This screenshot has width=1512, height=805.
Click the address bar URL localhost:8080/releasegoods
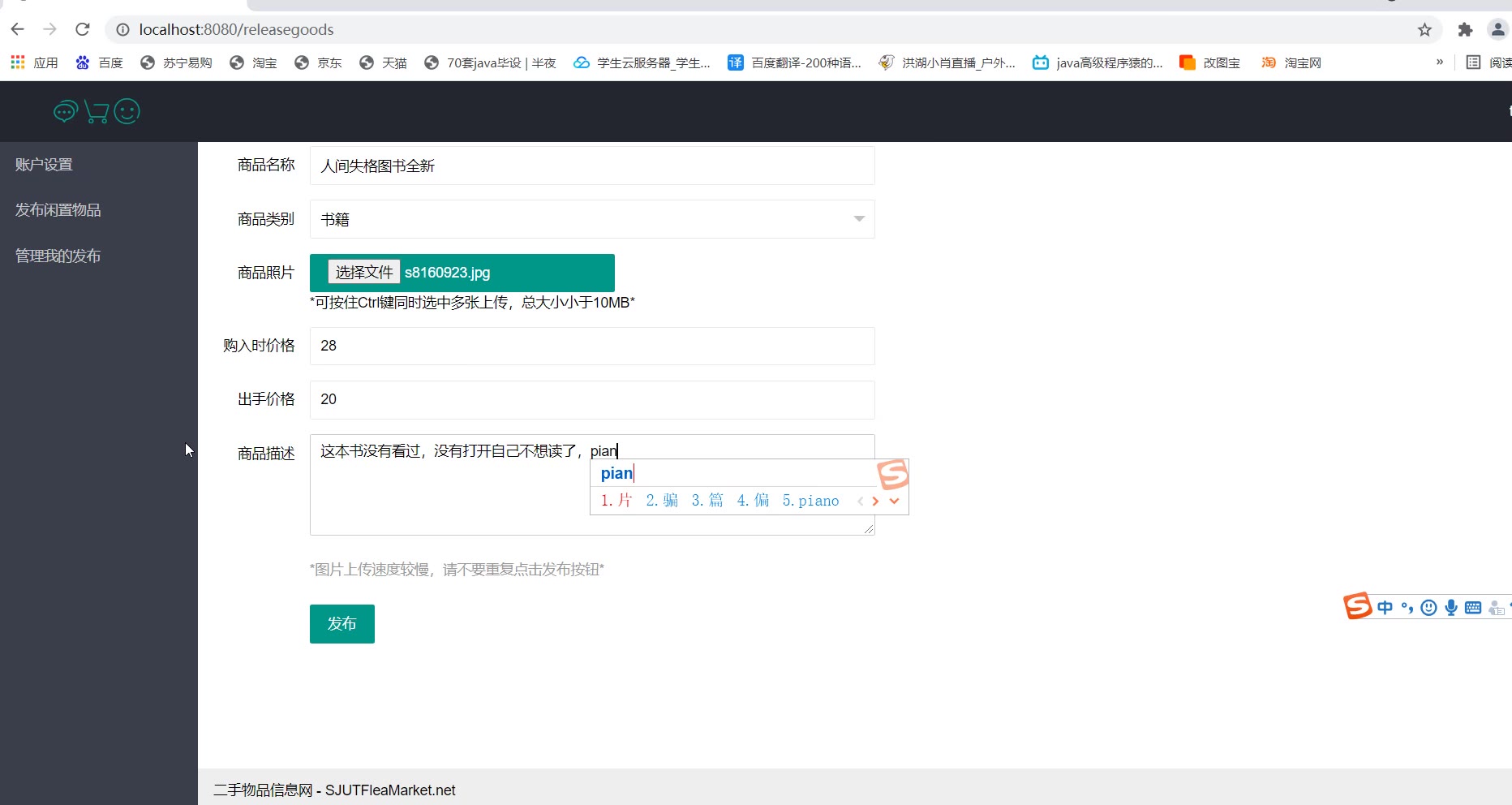pyautogui.click(x=236, y=30)
